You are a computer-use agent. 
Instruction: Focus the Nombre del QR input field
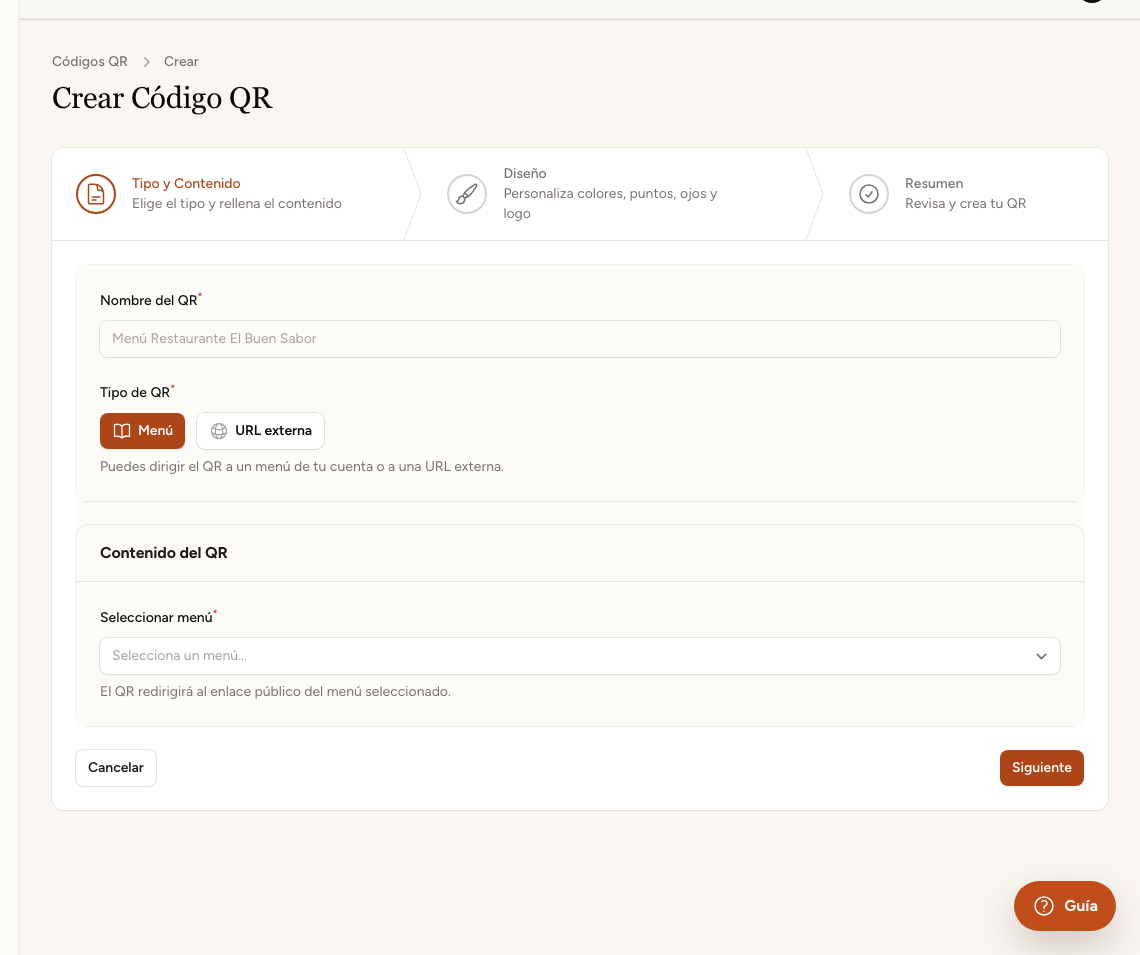pyautogui.click(x=579, y=339)
